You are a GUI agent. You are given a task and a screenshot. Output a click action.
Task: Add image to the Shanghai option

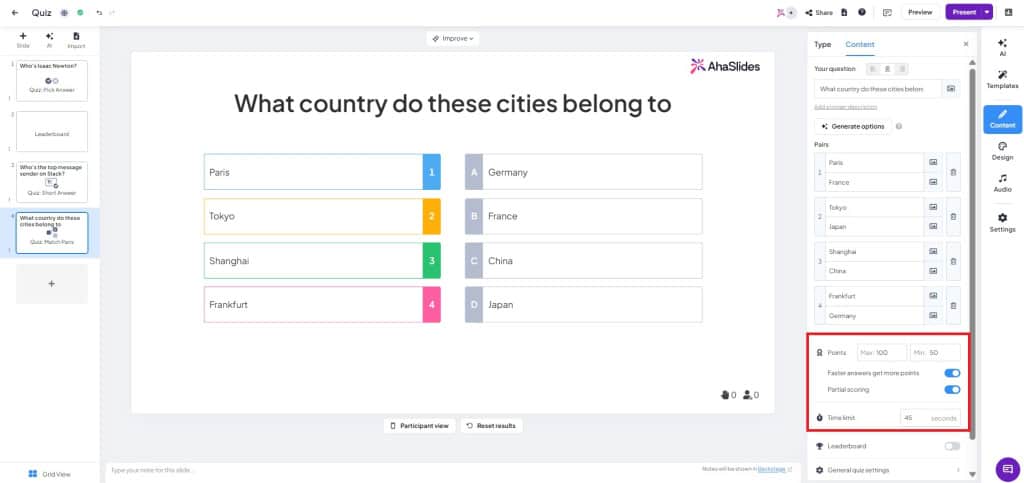933,251
